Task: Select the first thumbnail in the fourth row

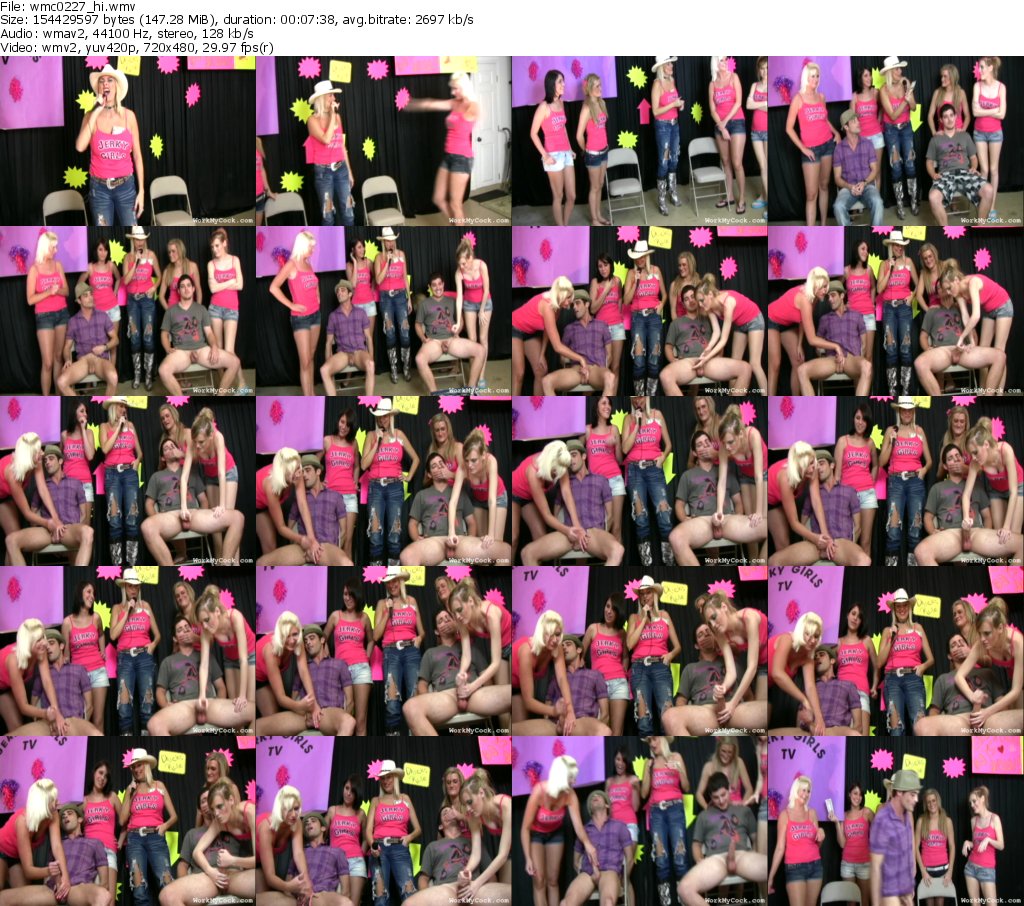Action: click(x=128, y=651)
